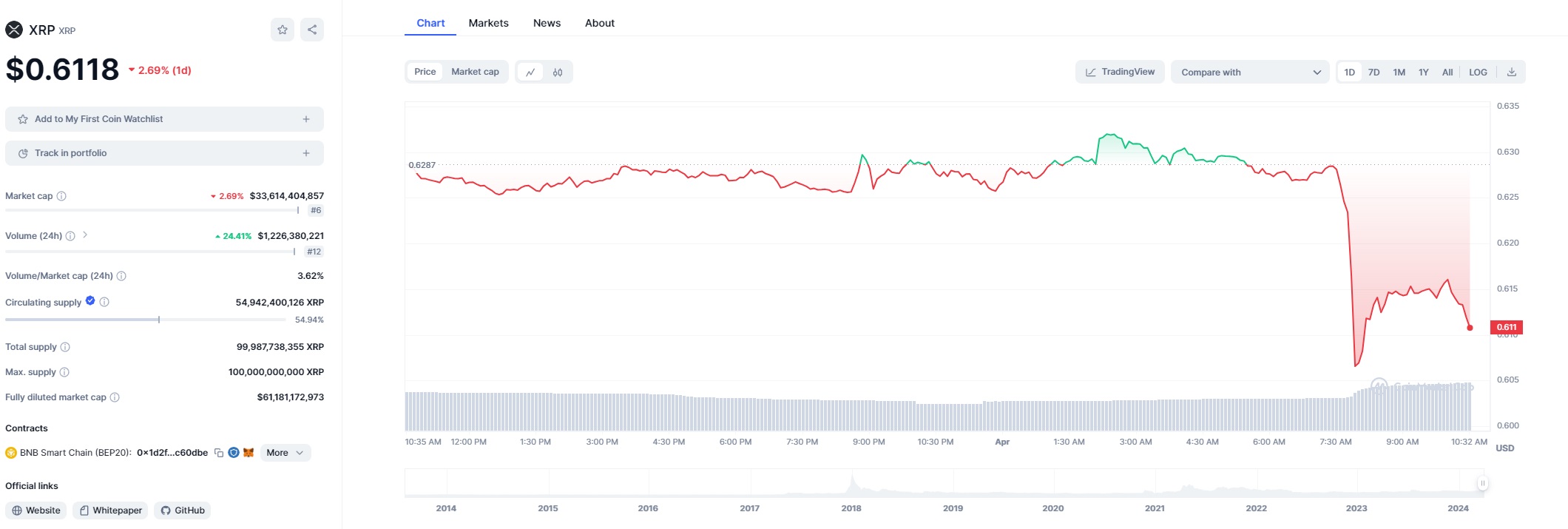Click the 0x1d2f...c60dbe contract address
The width and height of the screenshot is (1568, 529).
pyautogui.click(x=172, y=453)
